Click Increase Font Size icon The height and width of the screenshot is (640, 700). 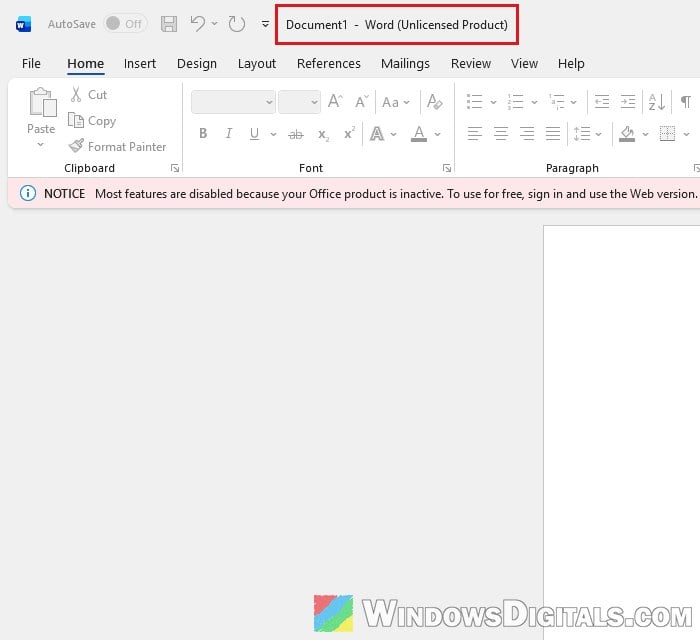tap(335, 102)
